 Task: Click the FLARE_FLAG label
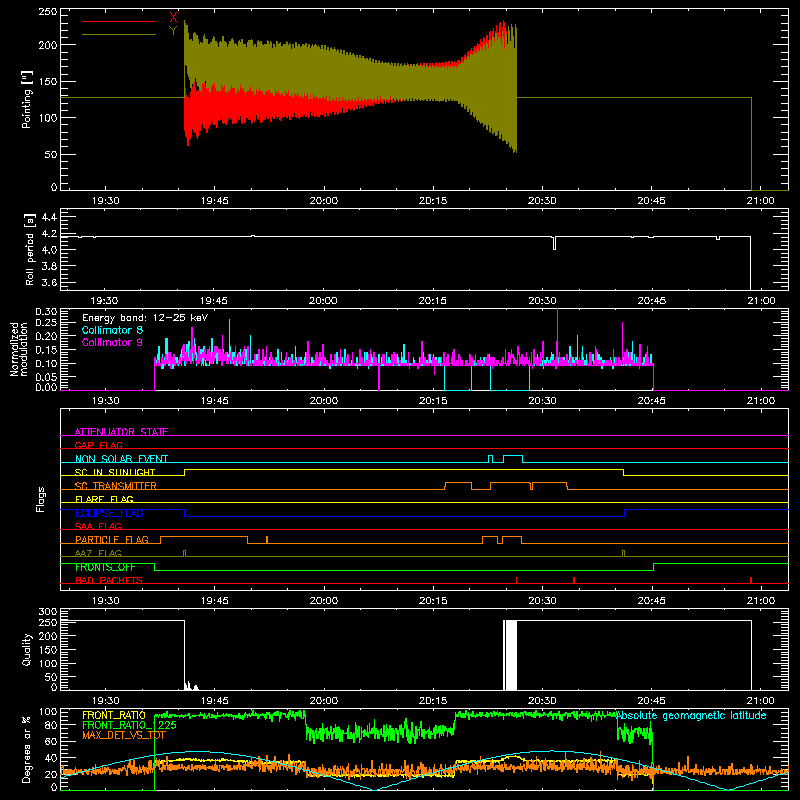click(104, 499)
